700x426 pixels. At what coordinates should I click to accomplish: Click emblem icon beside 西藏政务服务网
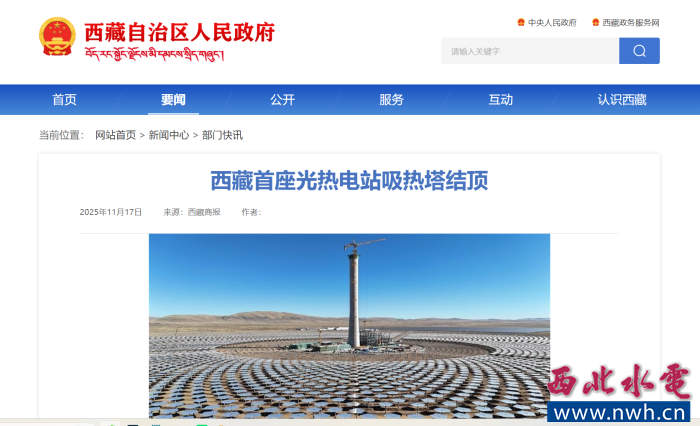[596, 22]
